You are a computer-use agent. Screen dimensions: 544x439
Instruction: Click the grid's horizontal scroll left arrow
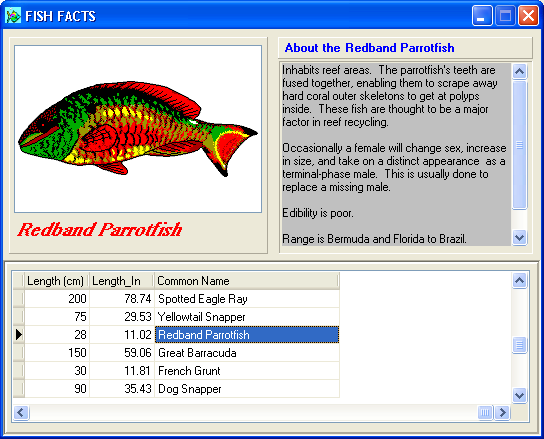click(x=21, y=413)
